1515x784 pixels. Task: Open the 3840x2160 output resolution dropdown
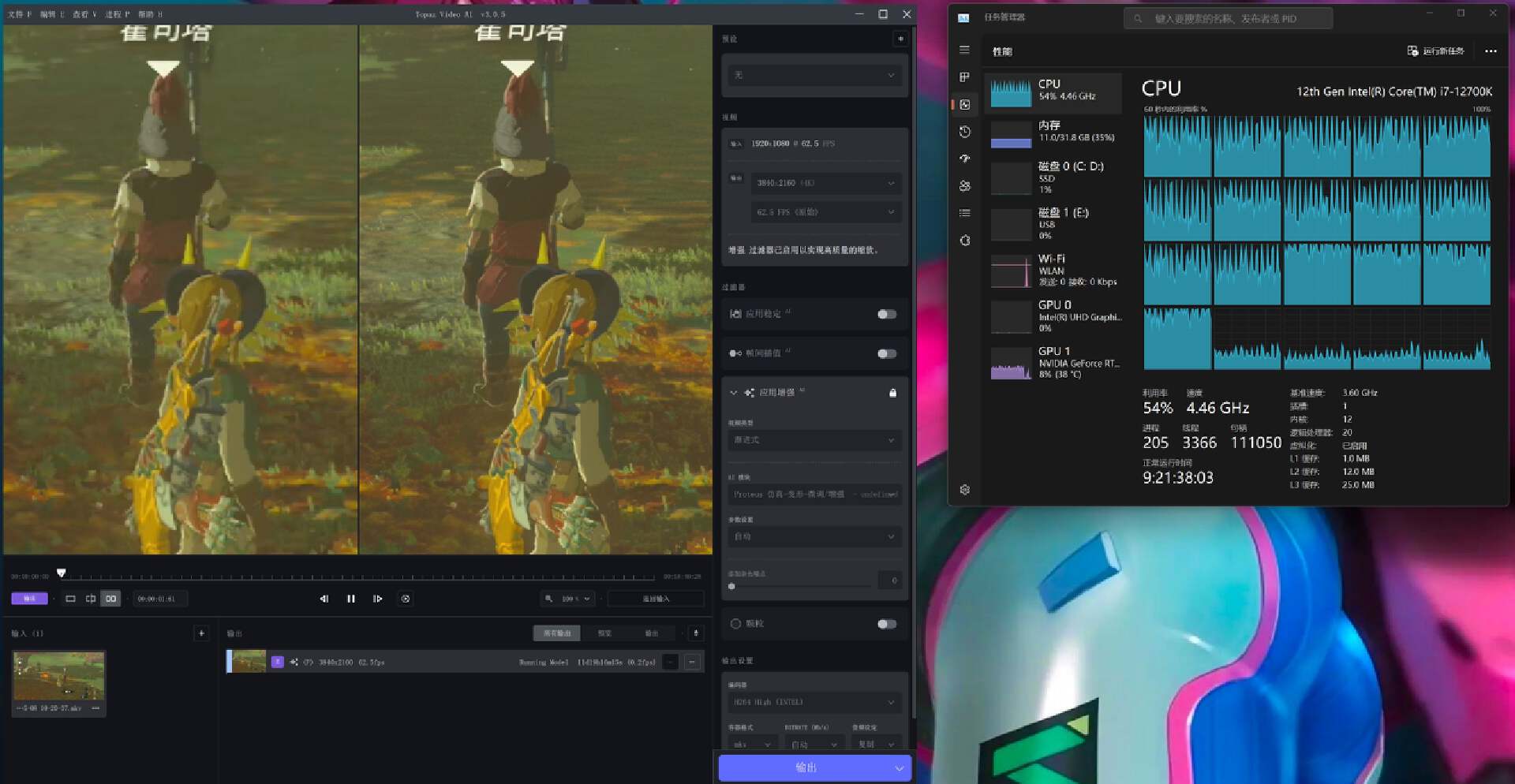[825, 183]
